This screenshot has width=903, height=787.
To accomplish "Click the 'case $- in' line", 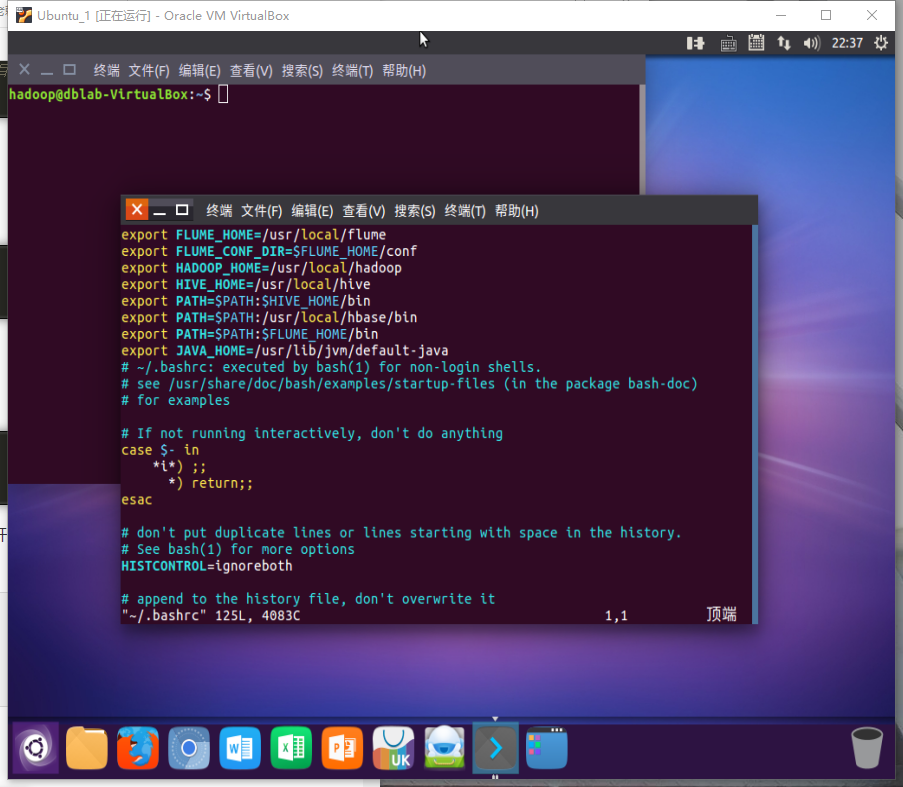I will [160, 450].
